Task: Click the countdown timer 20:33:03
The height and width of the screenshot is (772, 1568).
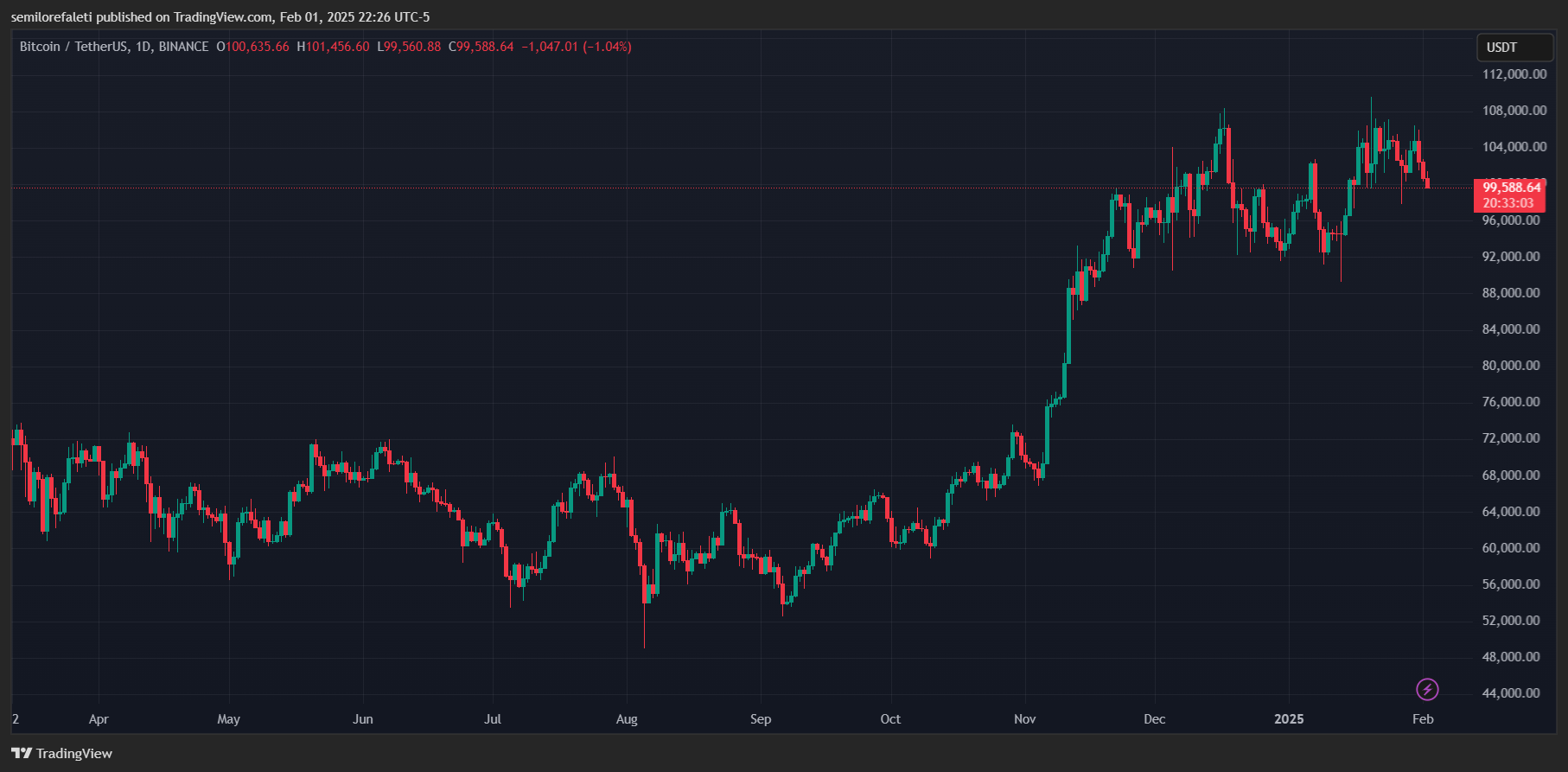Action: [x=1508, y=204]
